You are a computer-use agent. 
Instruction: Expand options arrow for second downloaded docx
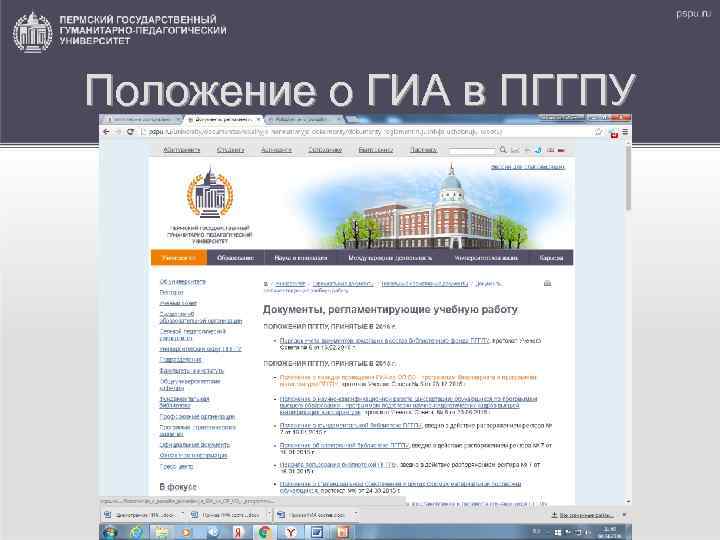[x=269, y=515]
